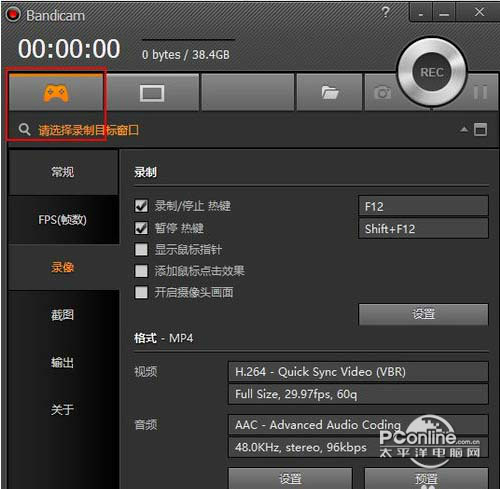
Task: Switch to screen rectangle recording mode
Action: [x=152, y=93]
